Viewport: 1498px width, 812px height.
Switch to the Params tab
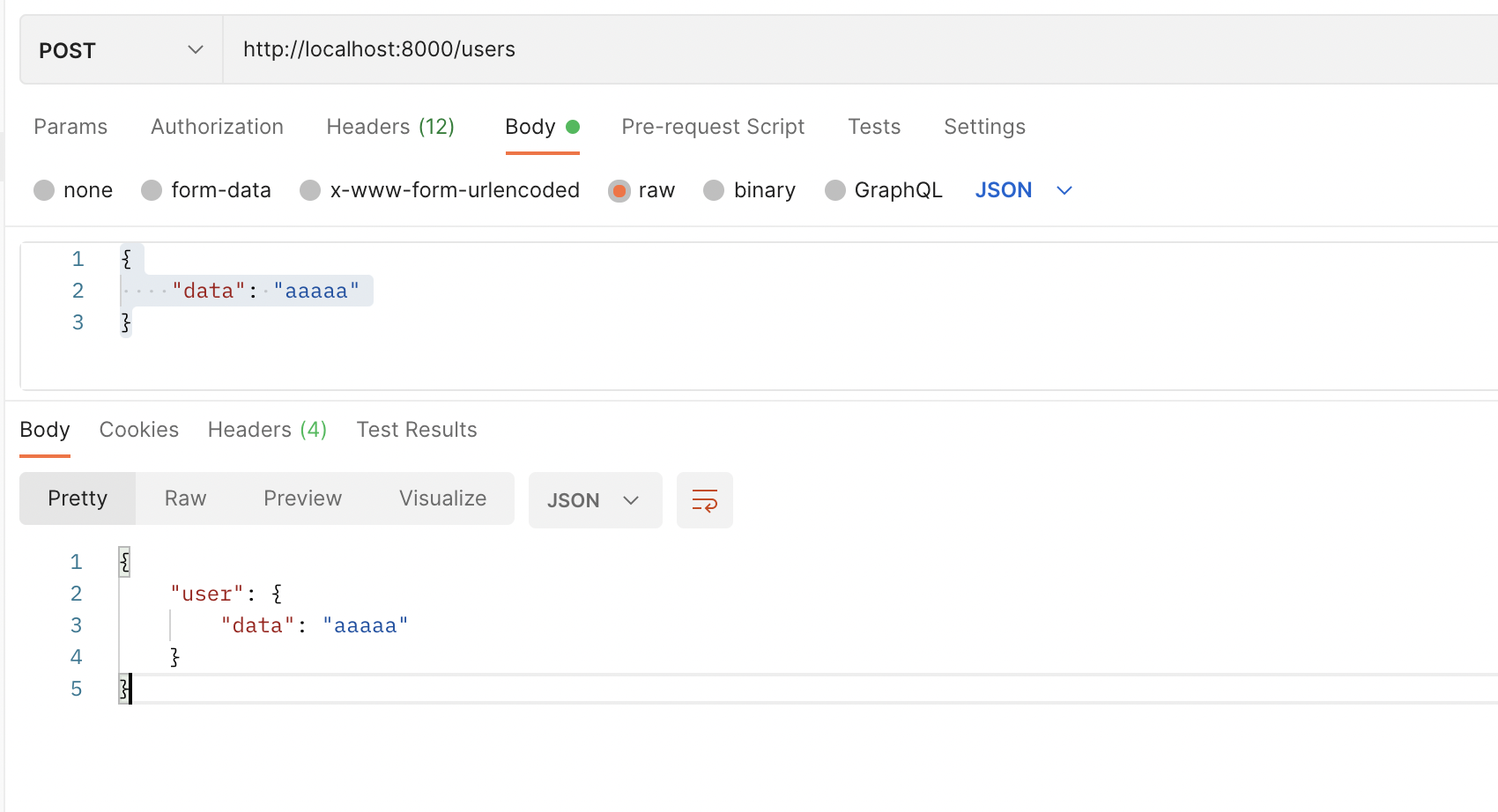point(70,127)
